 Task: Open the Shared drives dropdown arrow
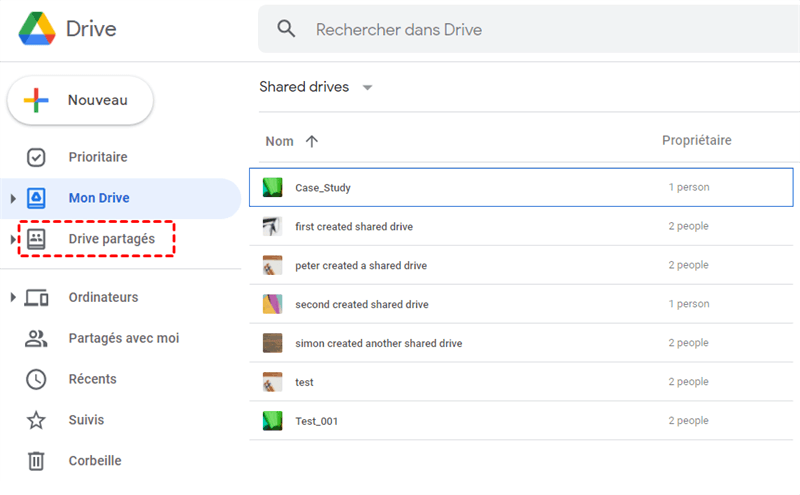pyautogui.click(x=367, y=87)
